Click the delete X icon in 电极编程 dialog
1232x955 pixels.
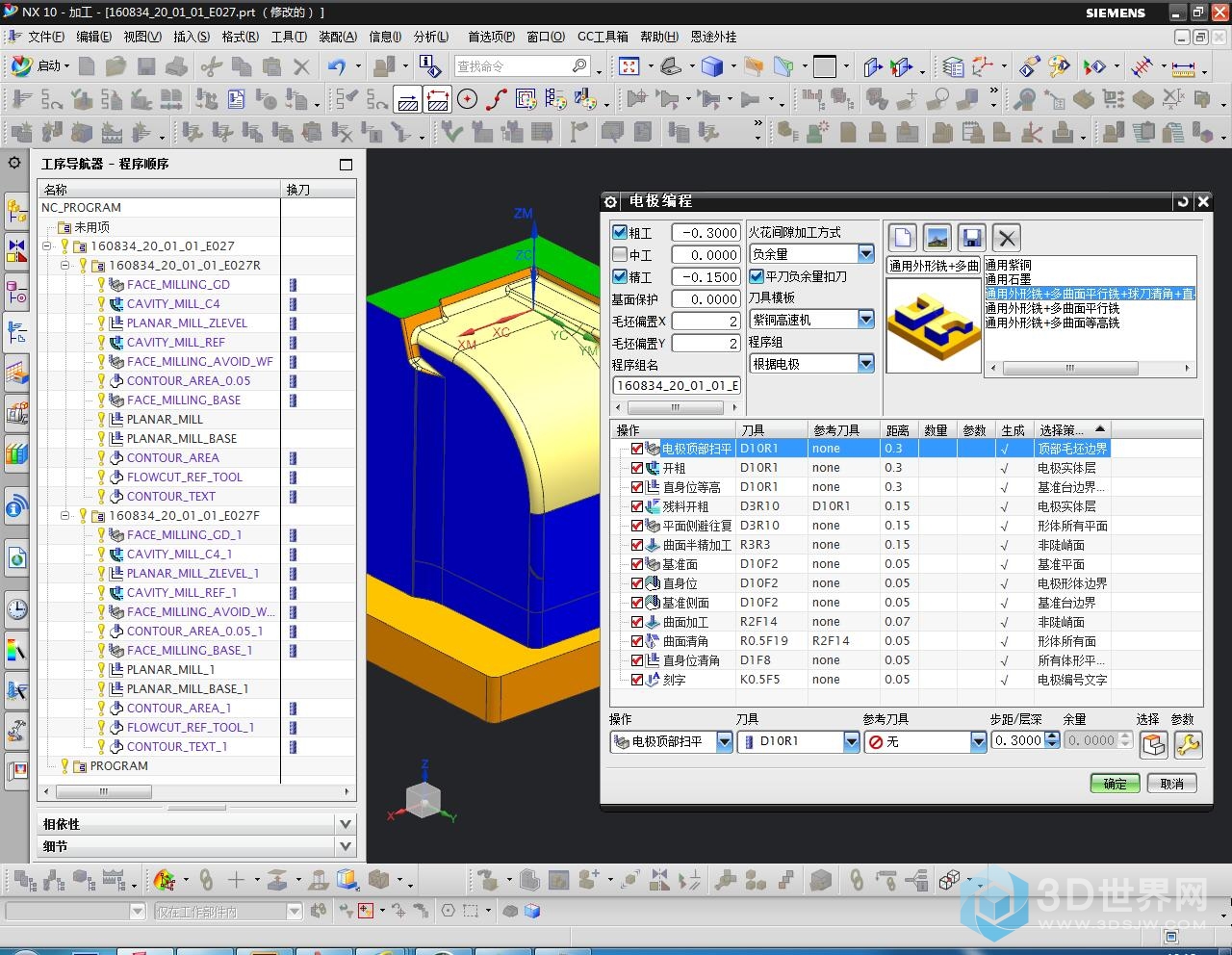click(x=1006, y=238)
